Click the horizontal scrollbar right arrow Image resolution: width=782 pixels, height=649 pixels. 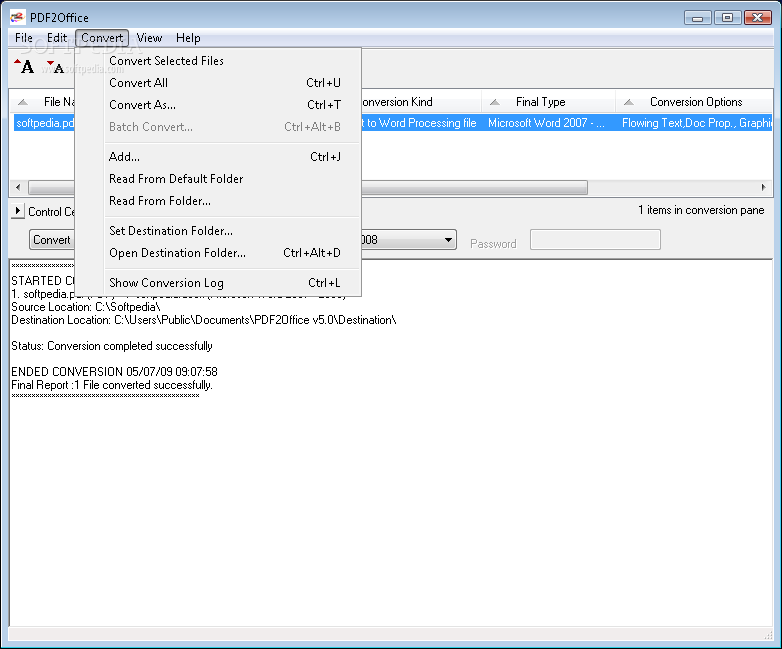click(x=764, y=188)
